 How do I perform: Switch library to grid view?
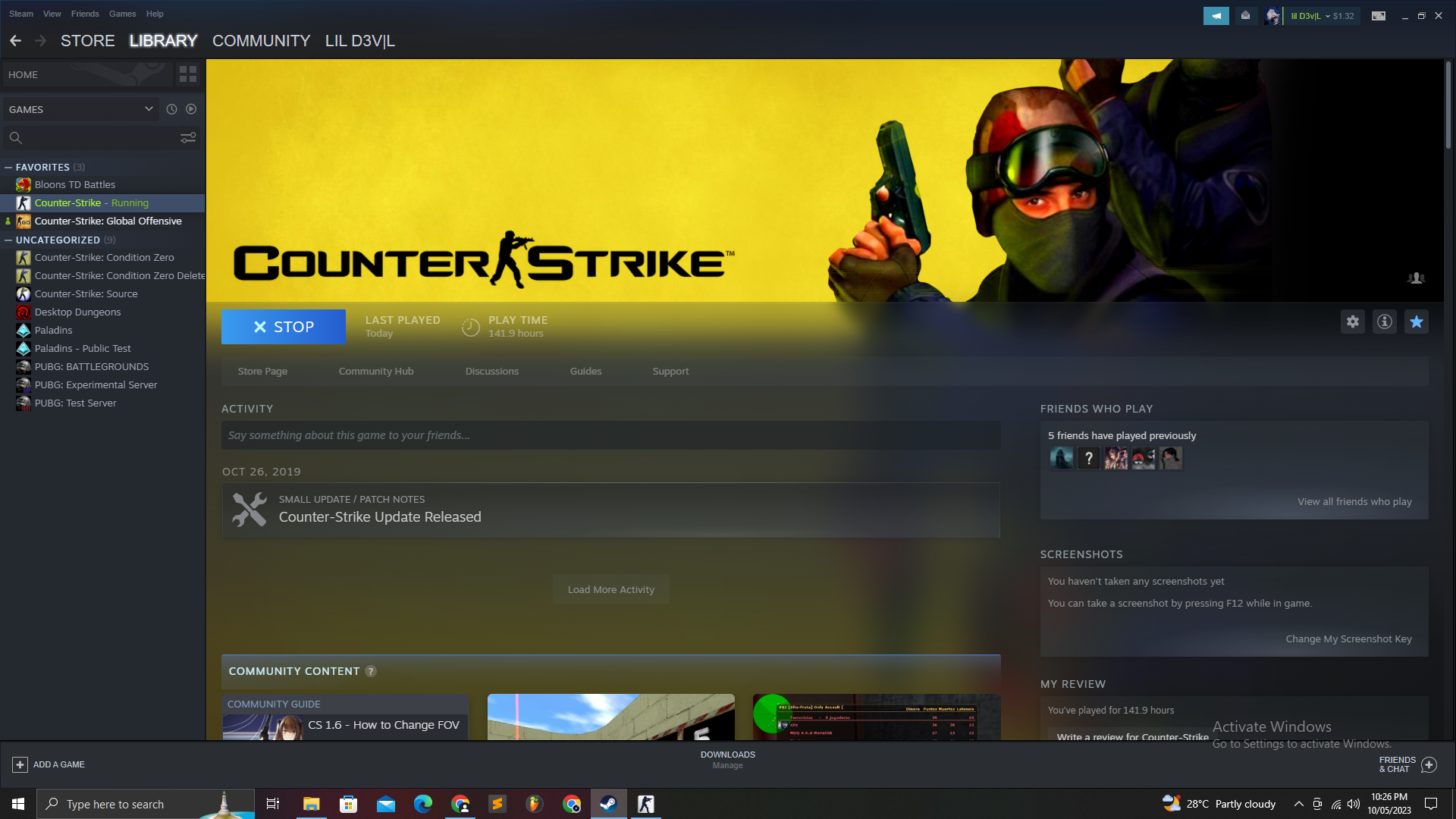(187, 74)
